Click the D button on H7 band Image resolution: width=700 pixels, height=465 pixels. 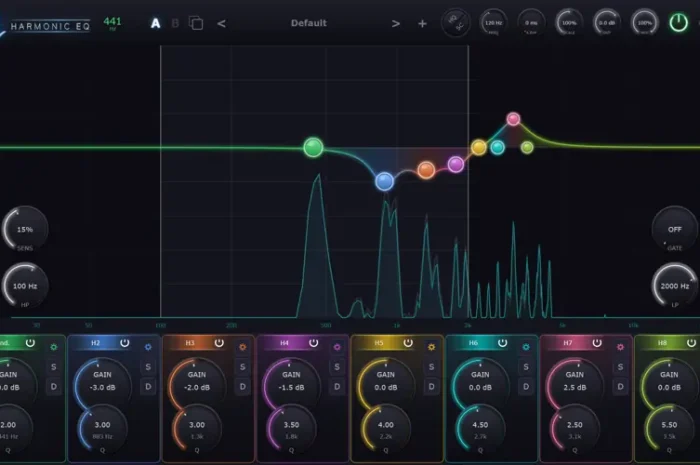pos(621,386)
